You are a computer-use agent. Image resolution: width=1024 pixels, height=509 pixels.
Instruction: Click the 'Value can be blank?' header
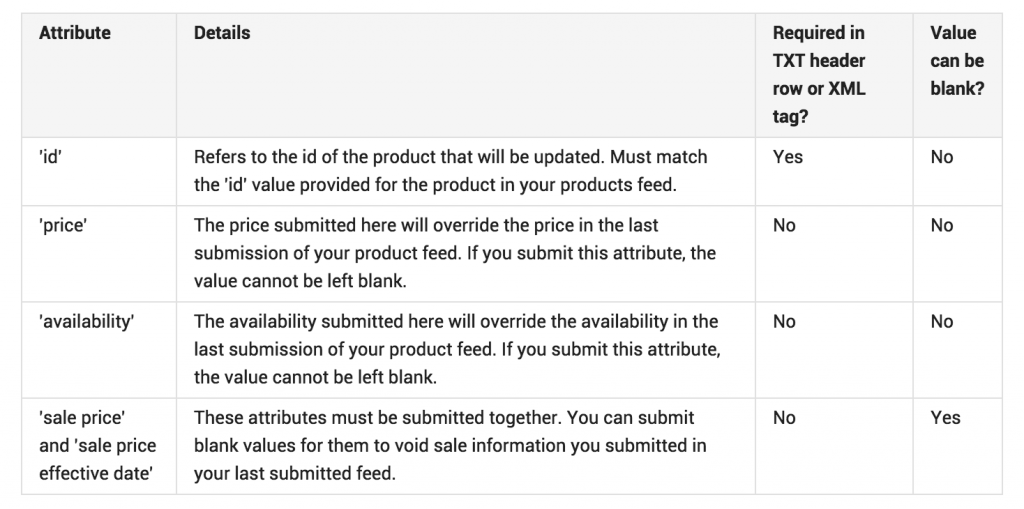pyautogui.click(x=957, y=61)
